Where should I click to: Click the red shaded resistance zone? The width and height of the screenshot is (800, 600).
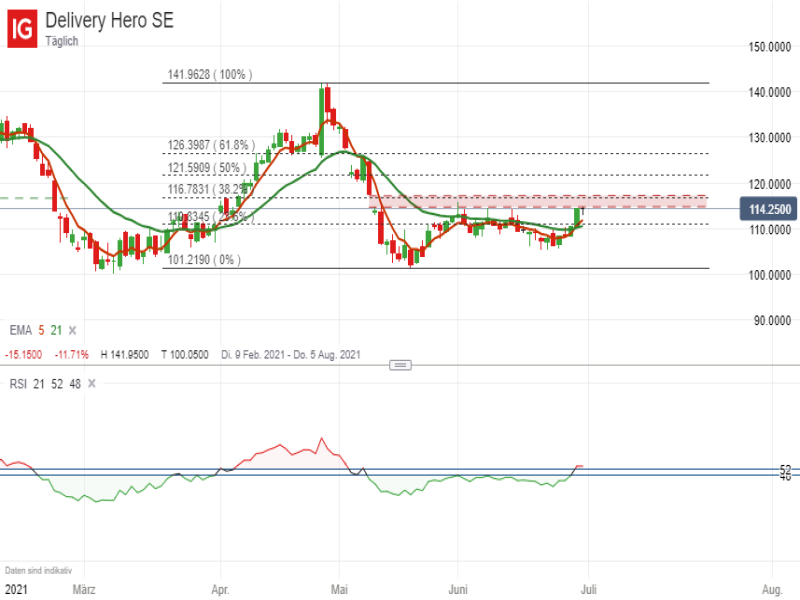point(538,201)
